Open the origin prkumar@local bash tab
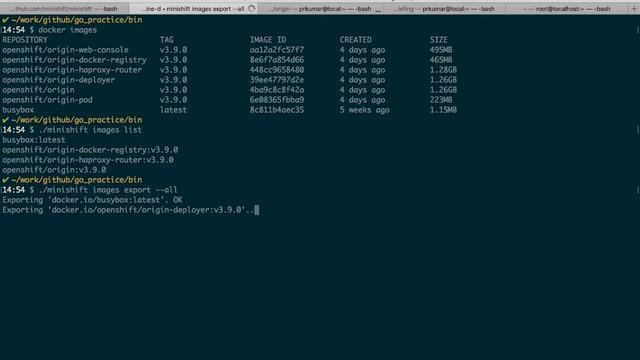Image resolution: width=640 pixels, height=360 pixels. click(320, 9)
